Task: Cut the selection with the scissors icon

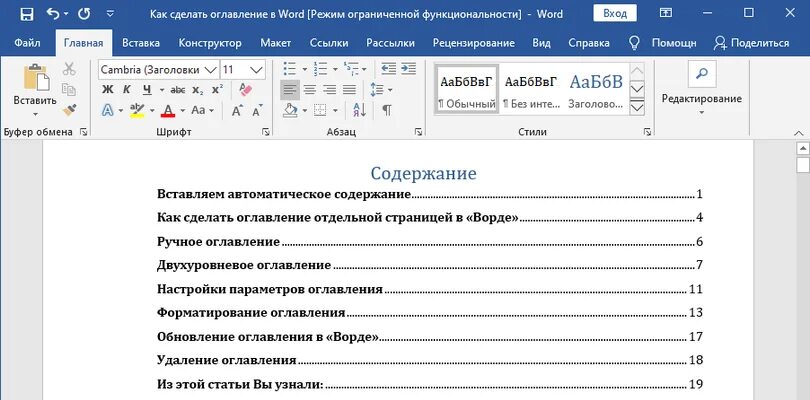Action: [69, 69]
